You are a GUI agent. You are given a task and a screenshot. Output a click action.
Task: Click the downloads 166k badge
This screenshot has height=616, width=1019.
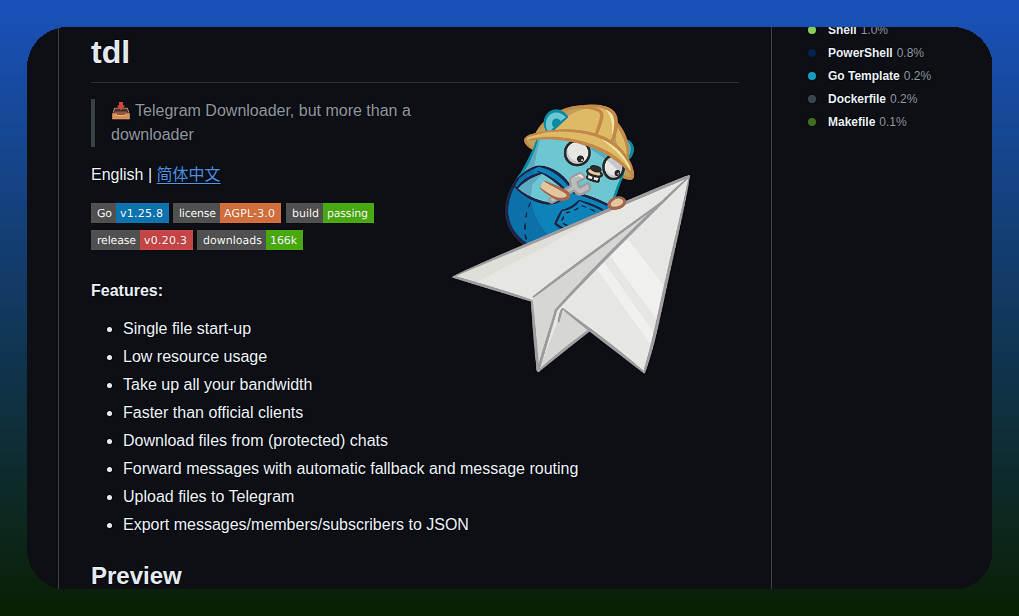250,240
